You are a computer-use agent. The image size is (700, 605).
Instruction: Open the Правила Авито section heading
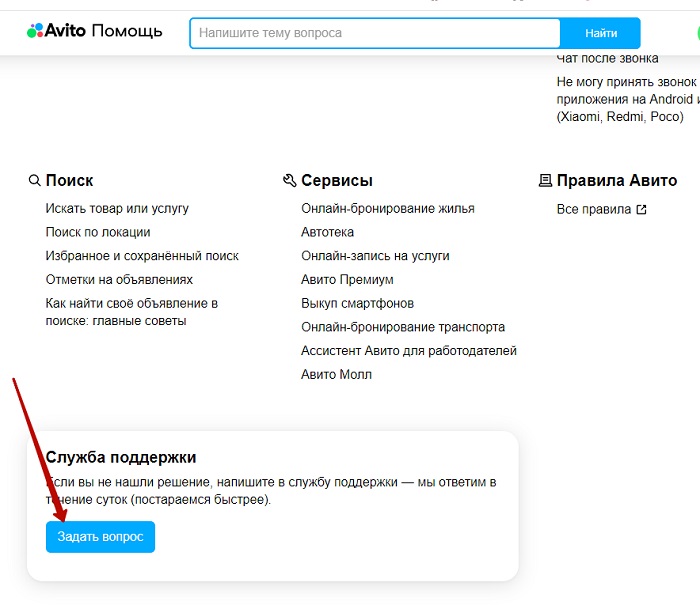(617, 180)
